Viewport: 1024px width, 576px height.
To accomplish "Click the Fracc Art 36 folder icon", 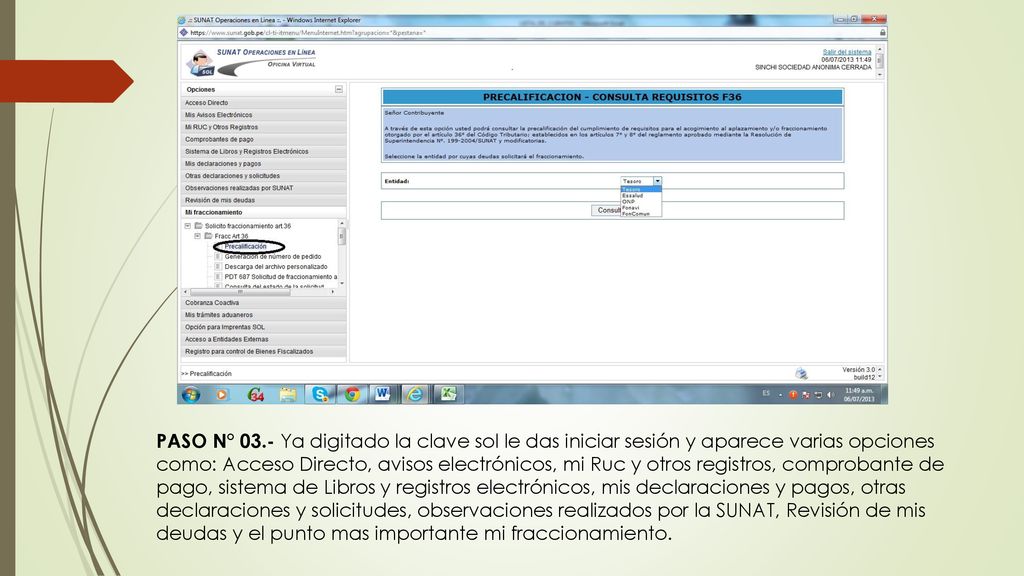I will pyautogui.click(x=208, y=236).
